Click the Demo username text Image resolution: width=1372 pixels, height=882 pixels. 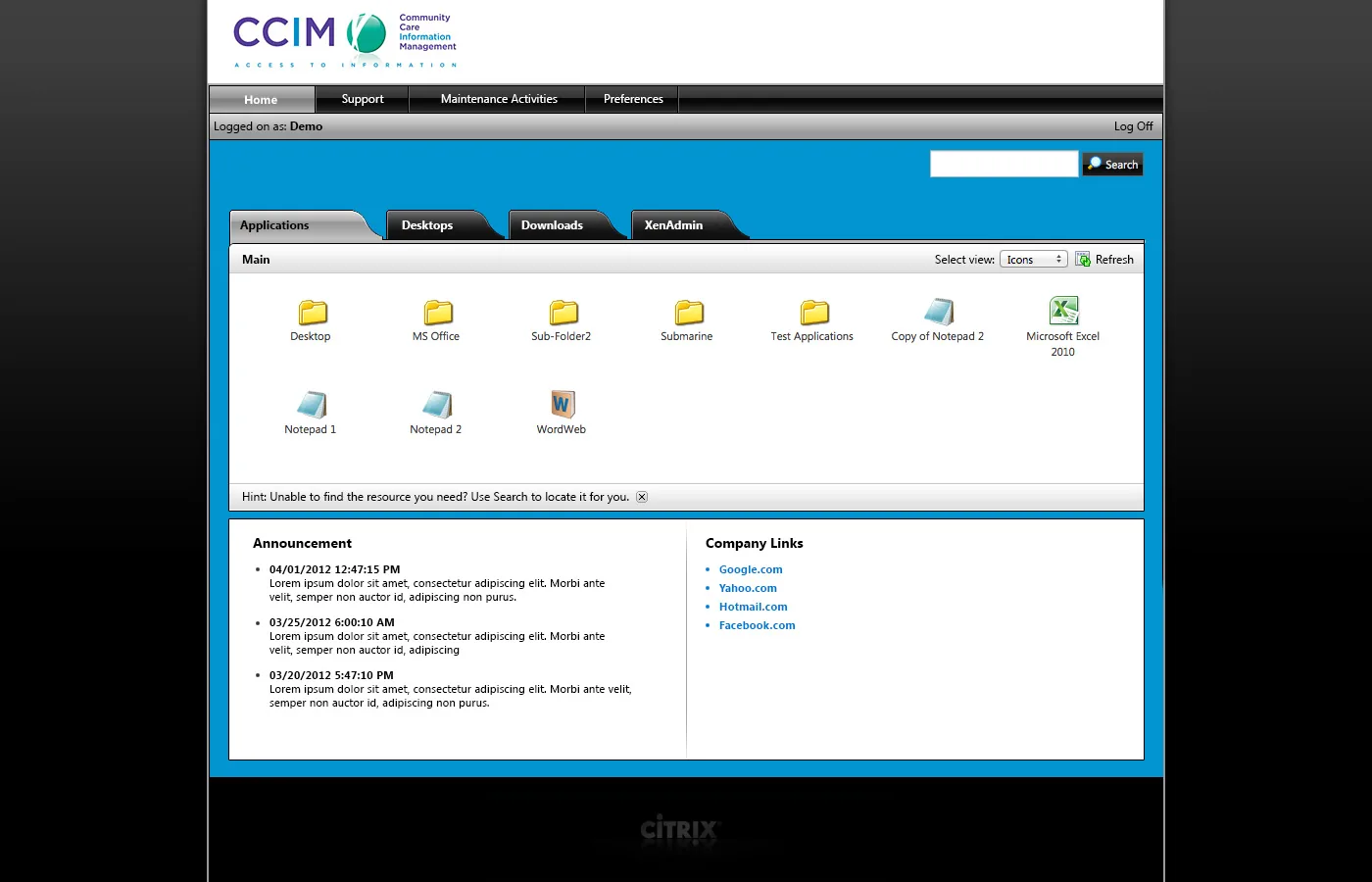306,126
